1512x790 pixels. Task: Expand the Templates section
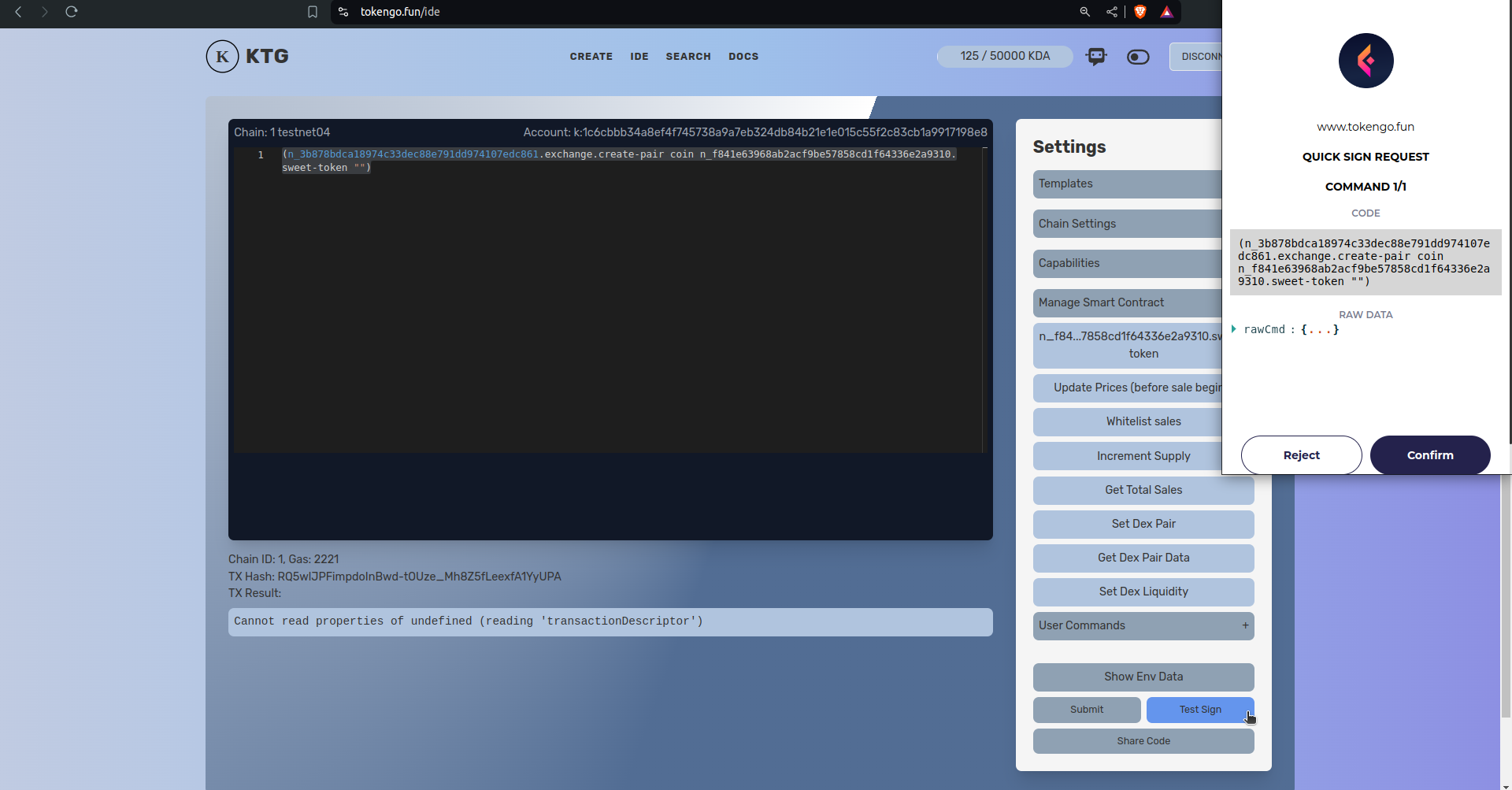tap(1127, 184)
